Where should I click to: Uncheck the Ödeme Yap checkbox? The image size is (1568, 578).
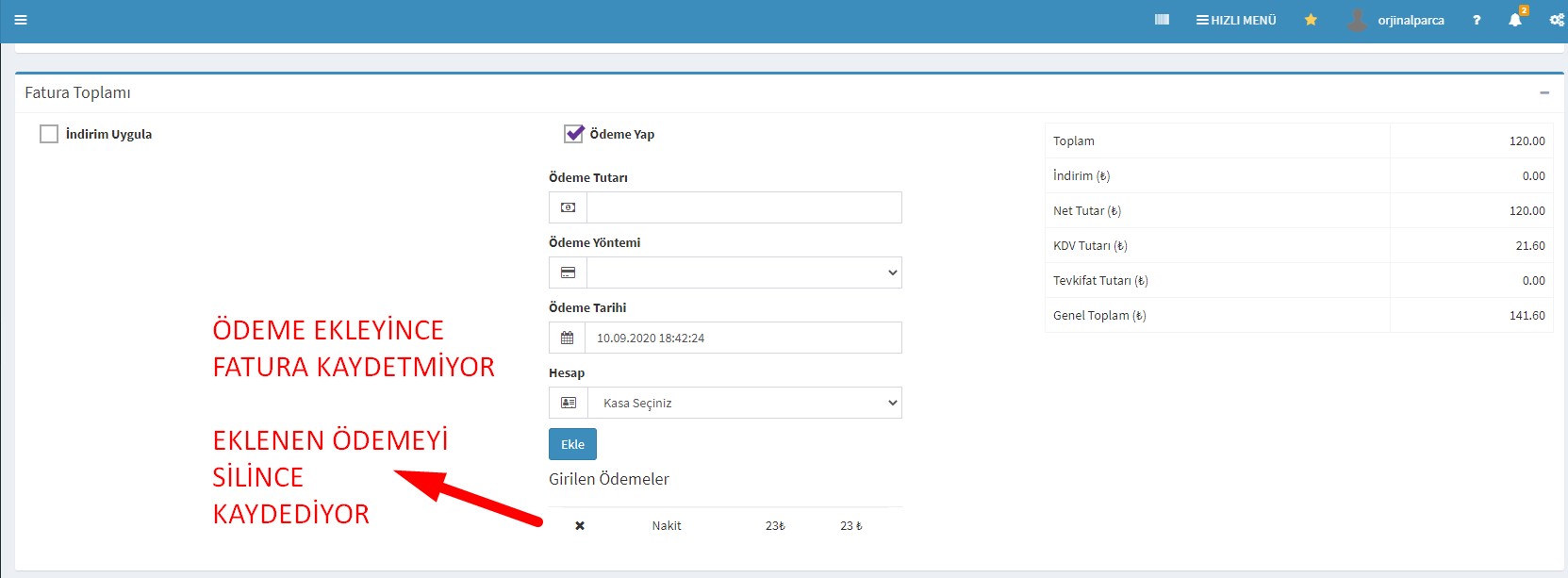(x=573, y=134)
